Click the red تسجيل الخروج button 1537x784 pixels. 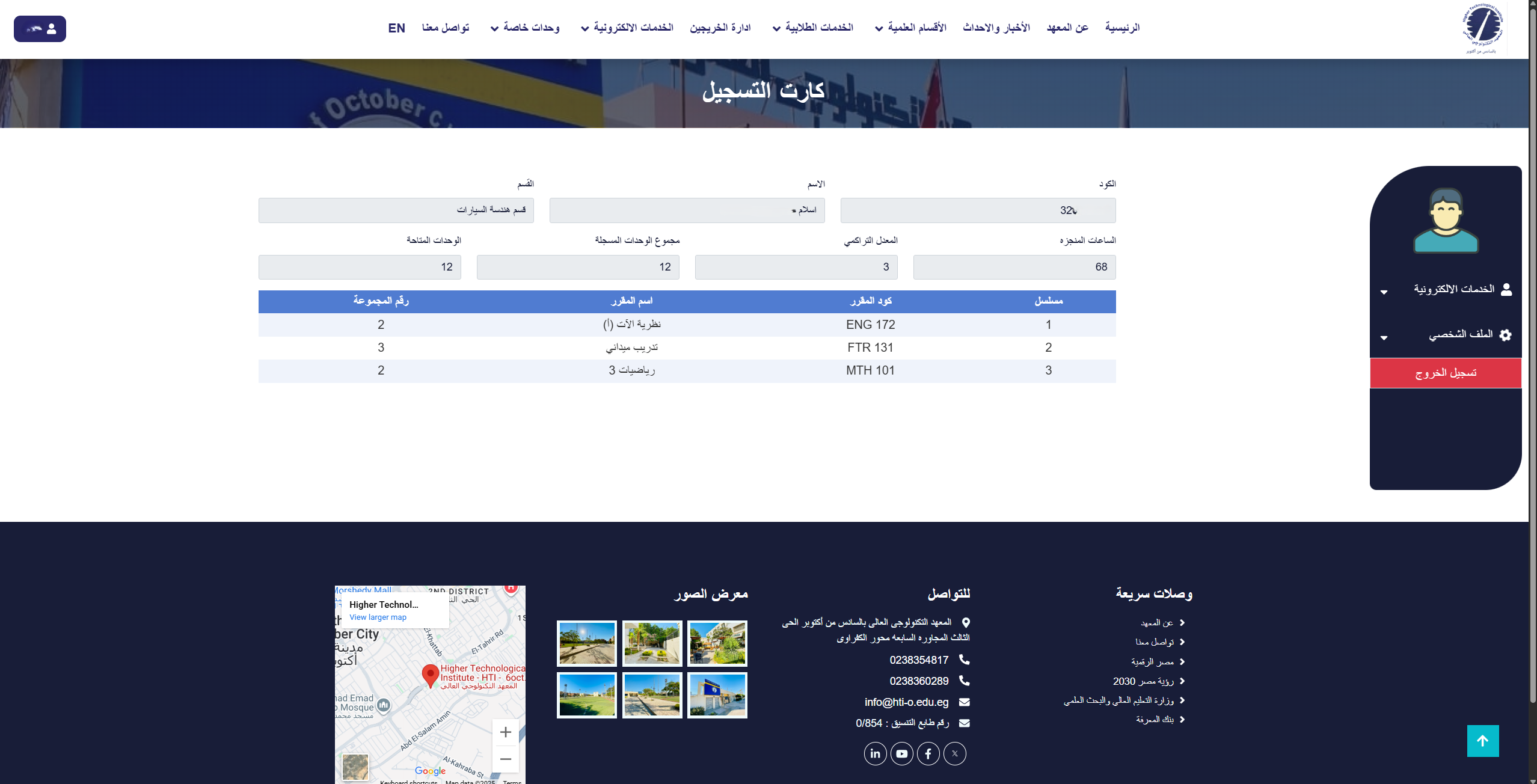1445,373
